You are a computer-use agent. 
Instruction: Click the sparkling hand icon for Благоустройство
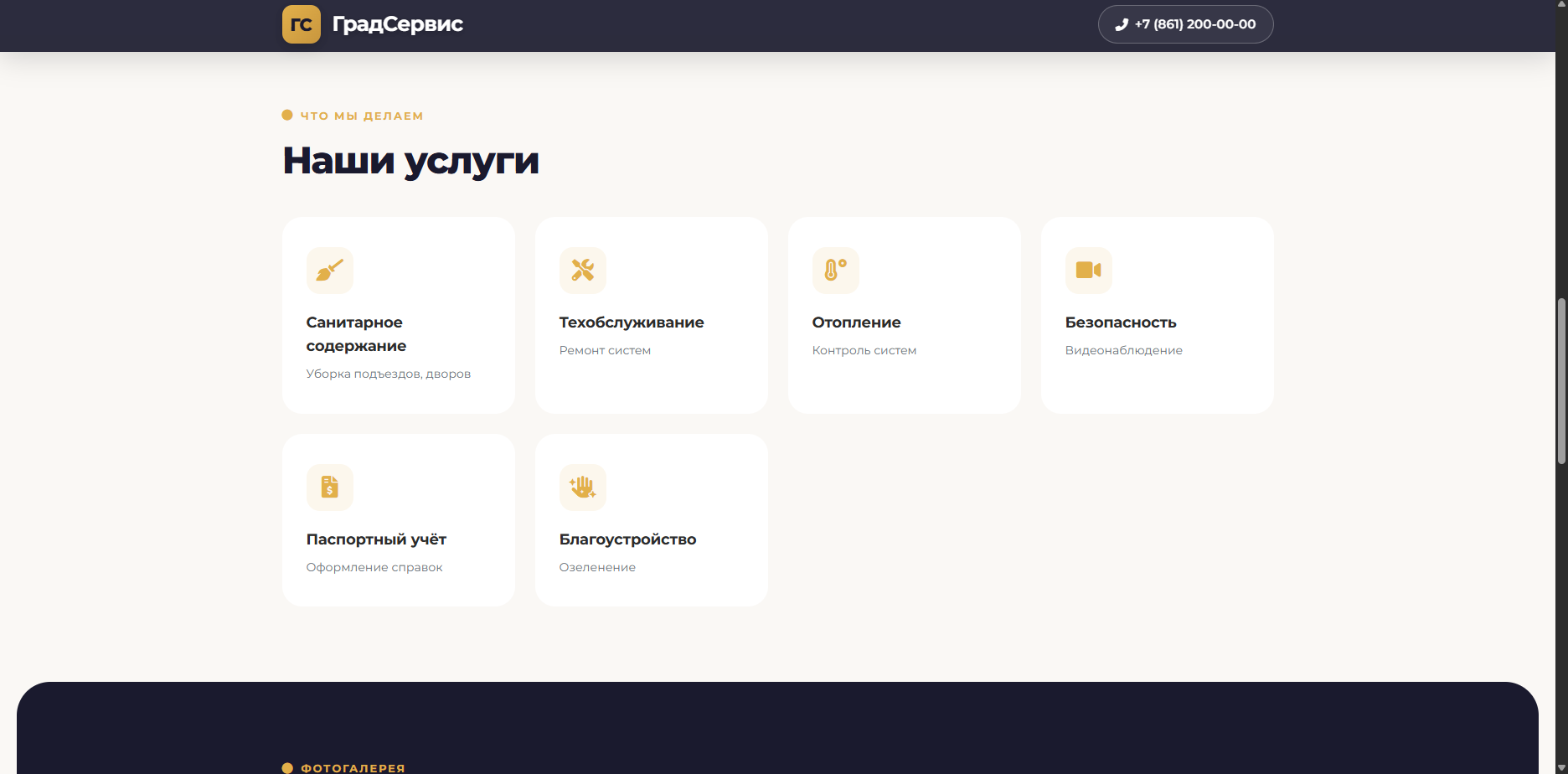pos(583,488)
